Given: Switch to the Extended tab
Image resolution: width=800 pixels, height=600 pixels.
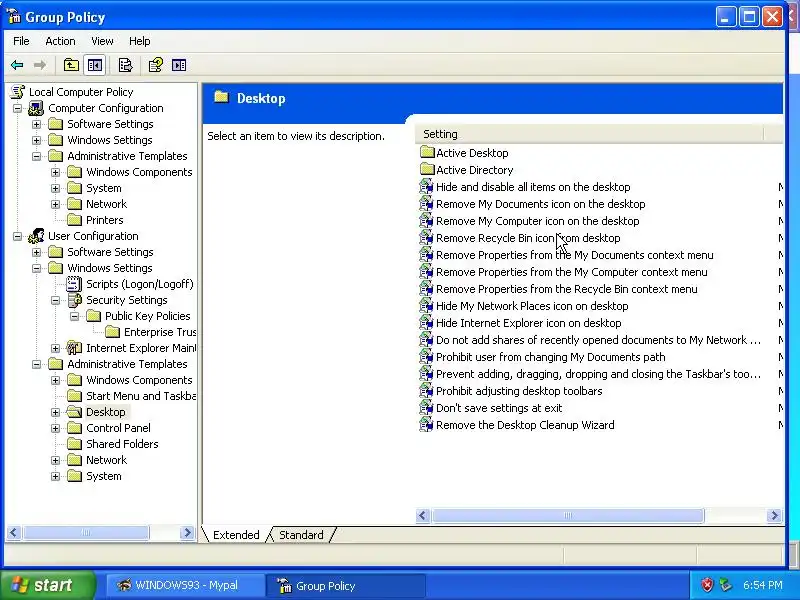Looking at the screenshot, I should click(x=236, y=535).
